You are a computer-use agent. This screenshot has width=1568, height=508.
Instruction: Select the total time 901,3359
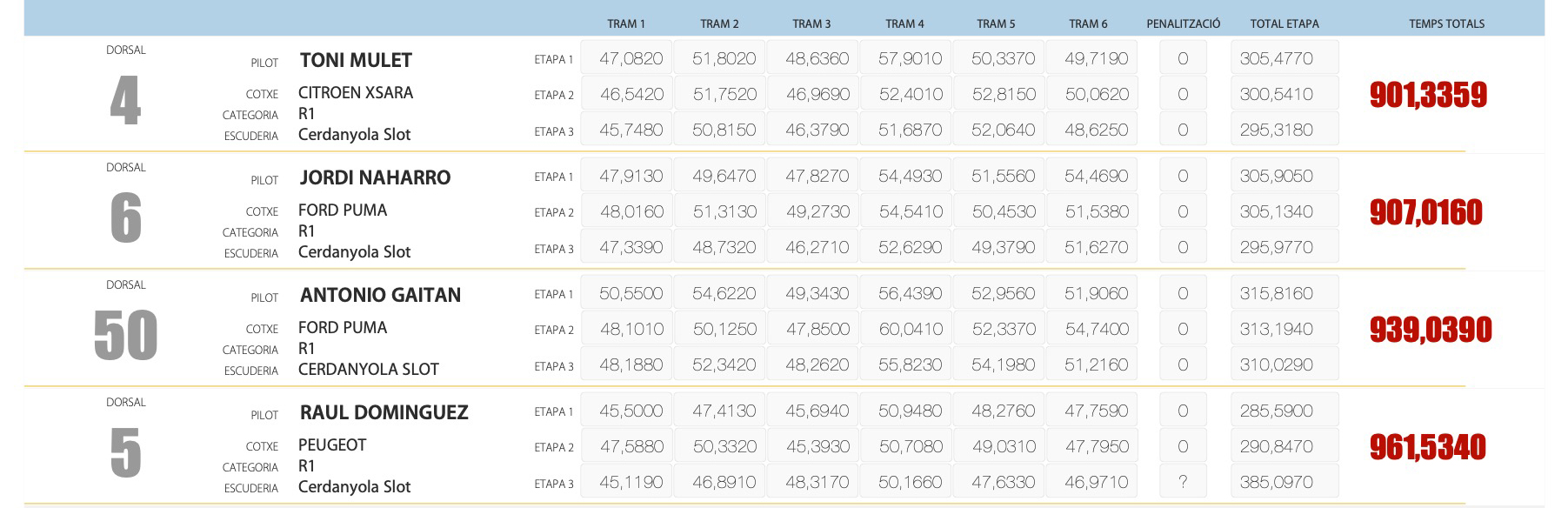[x=1428, y=95]
